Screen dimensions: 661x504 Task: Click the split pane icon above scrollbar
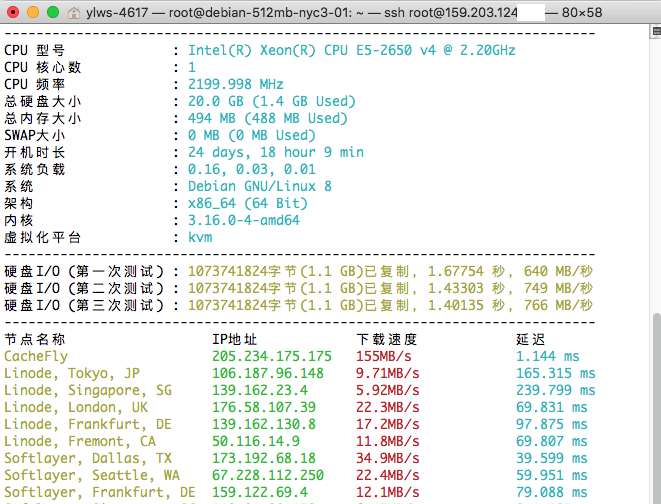(x=656, y=31)
